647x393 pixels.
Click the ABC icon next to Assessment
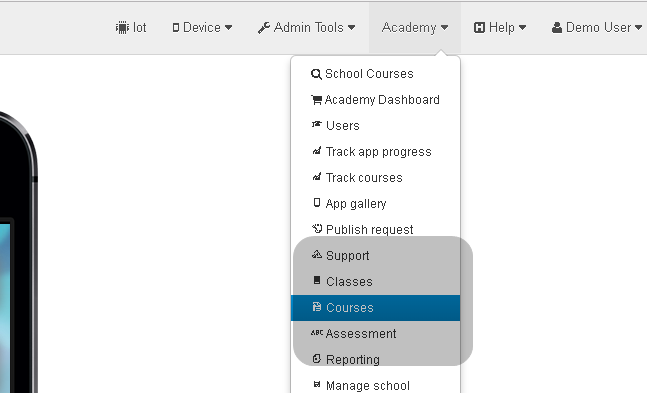pos(317,332)
